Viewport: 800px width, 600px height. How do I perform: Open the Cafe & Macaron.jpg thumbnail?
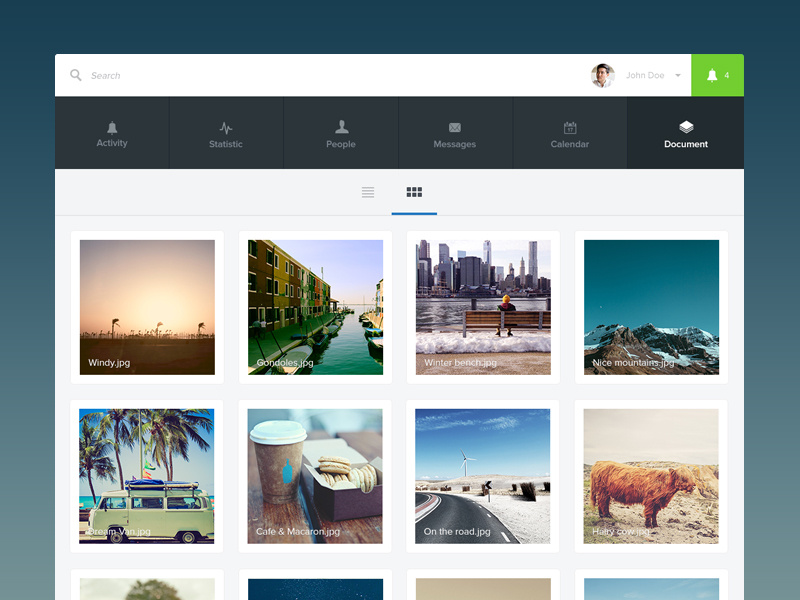[315, 476]
